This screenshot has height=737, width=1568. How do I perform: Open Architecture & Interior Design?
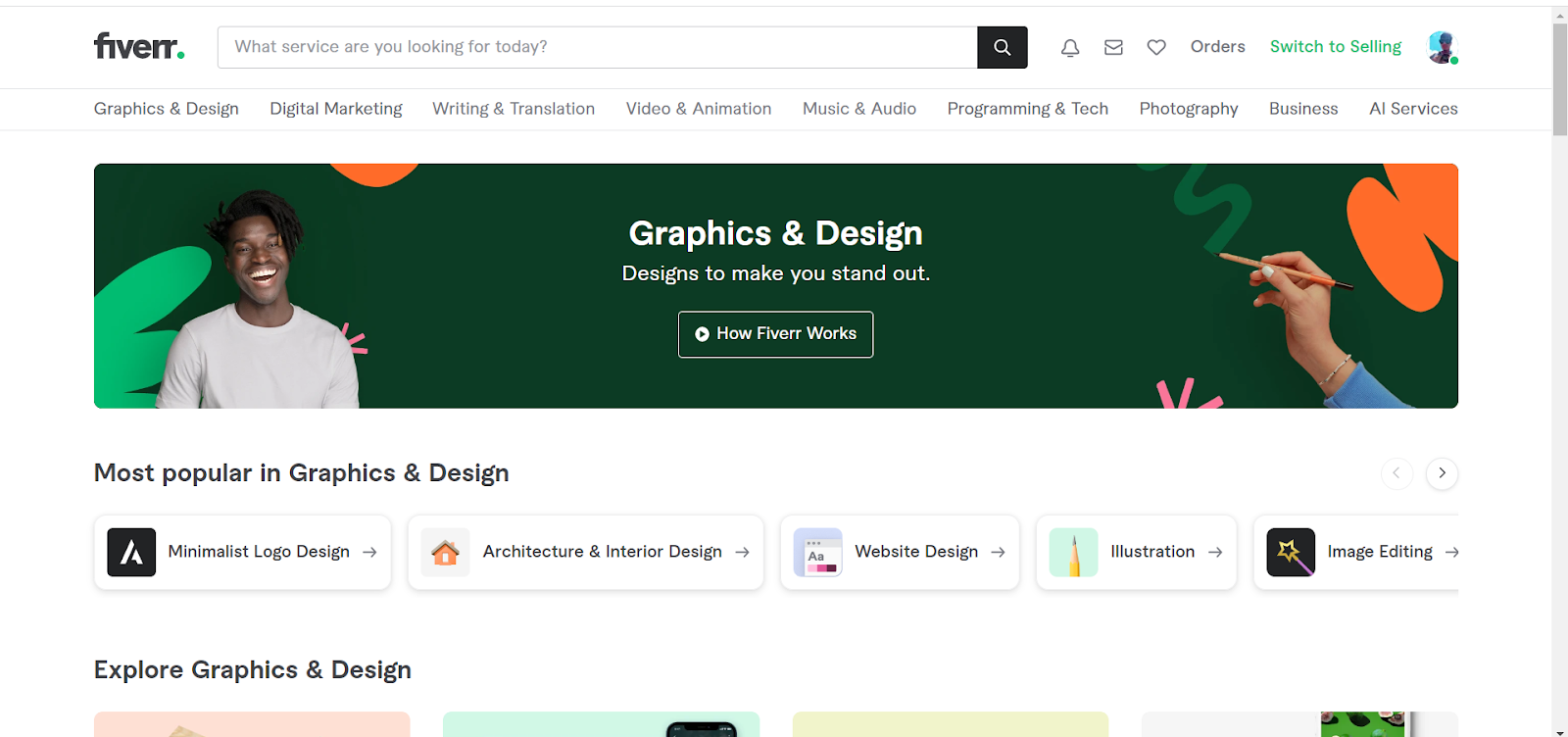585,552
